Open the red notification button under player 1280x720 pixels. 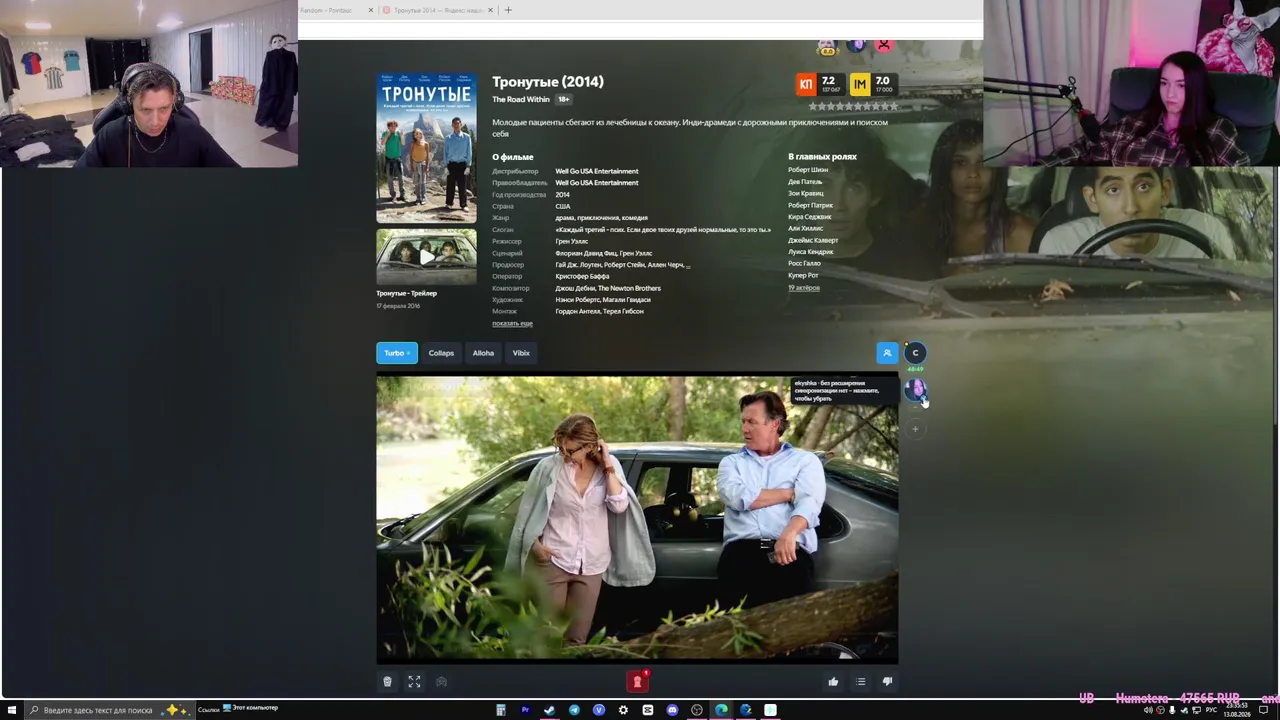[x=638, y=681]
